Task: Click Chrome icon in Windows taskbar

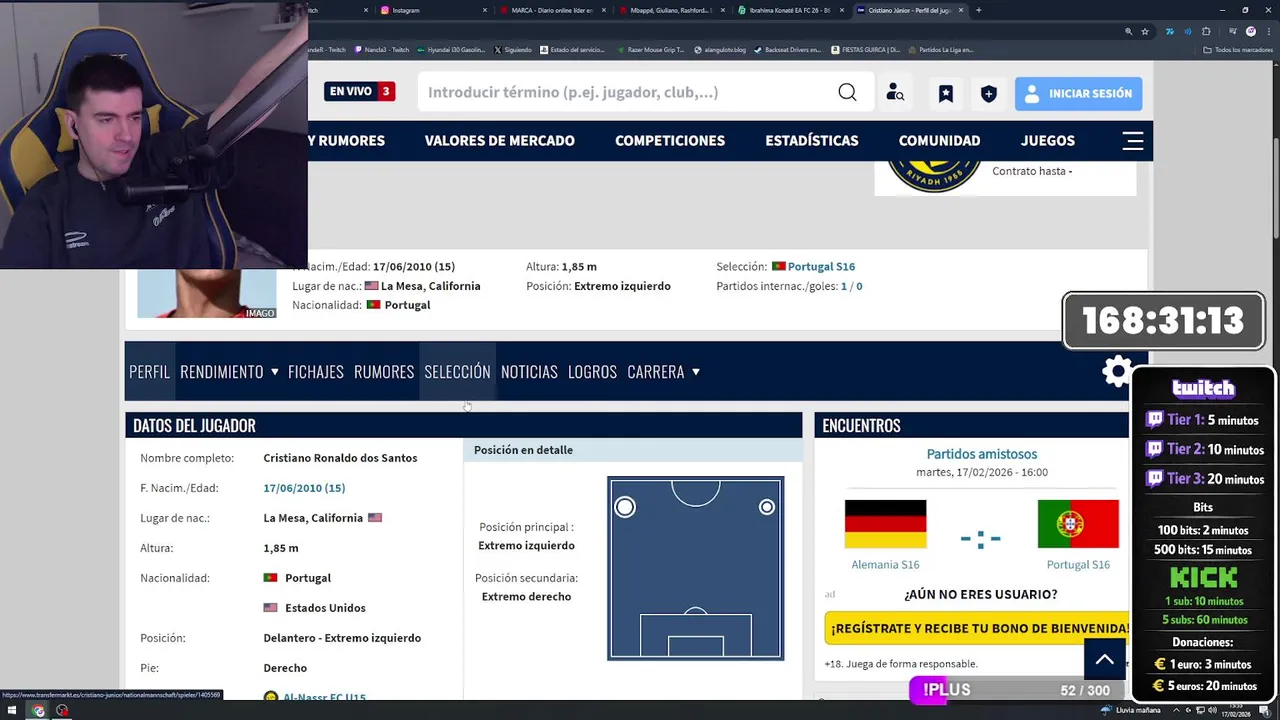Action: 38,711
